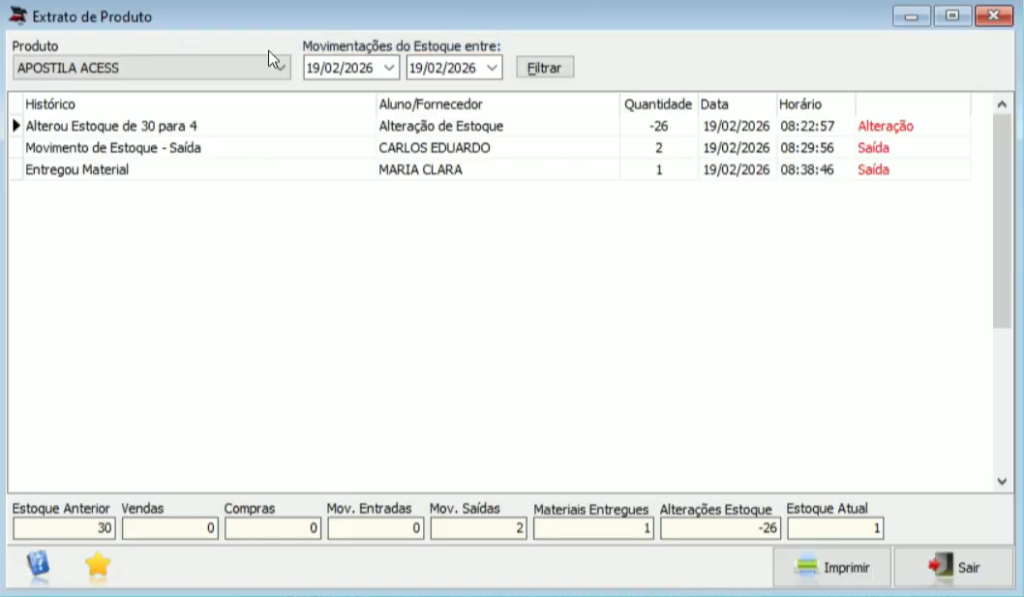Click the Mov. Saídas field

[x=479, y=528]
